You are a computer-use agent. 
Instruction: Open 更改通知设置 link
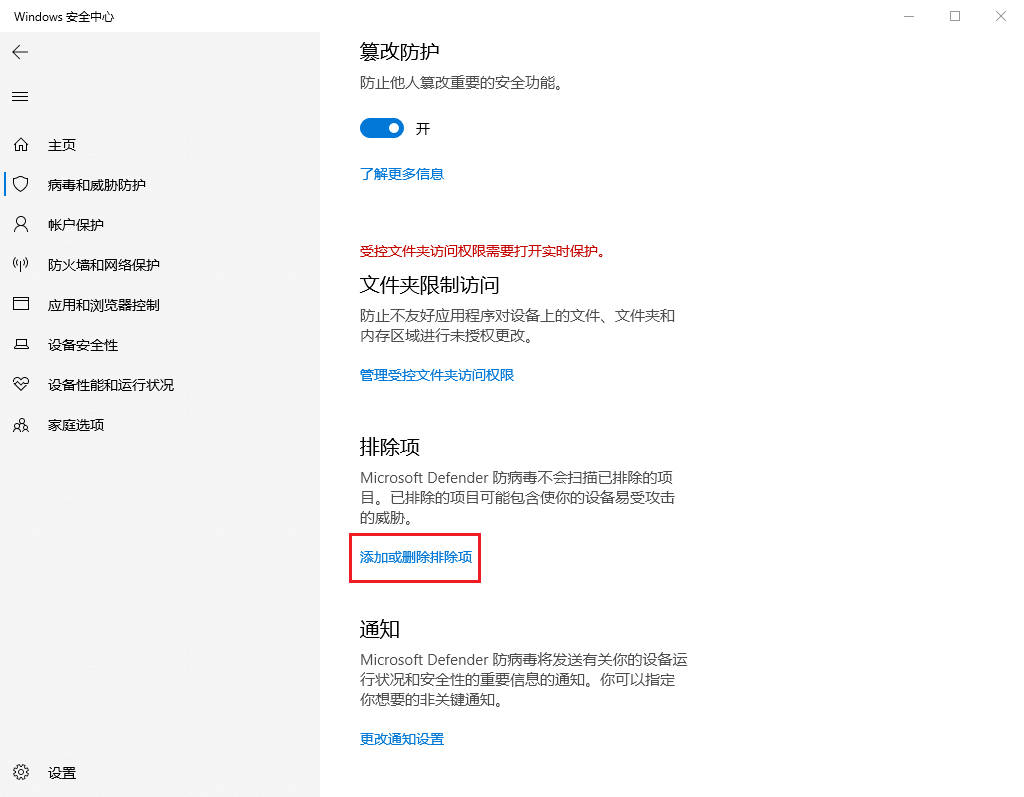[401, 739]
